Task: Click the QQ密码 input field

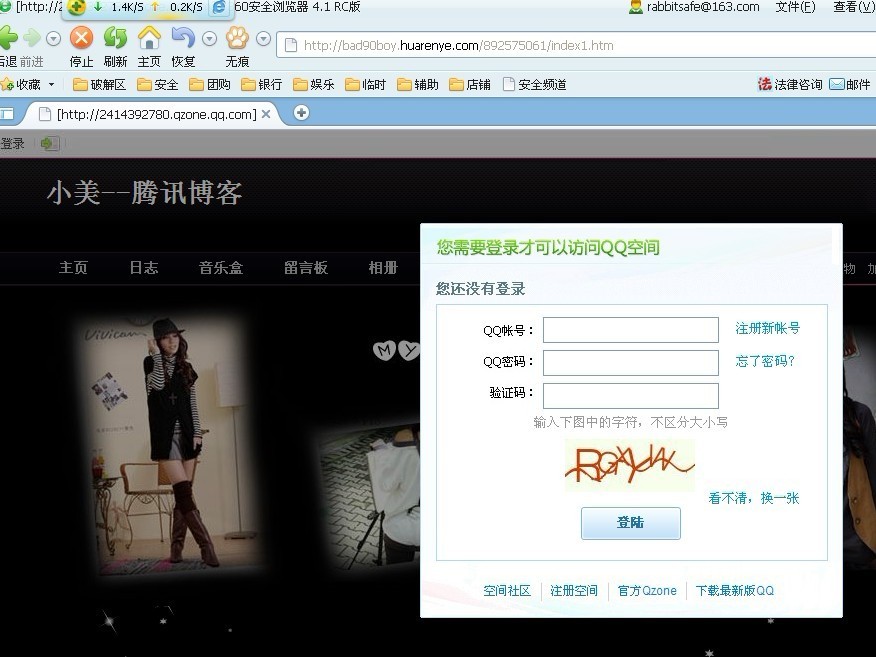Action: (x=631, y=363)
